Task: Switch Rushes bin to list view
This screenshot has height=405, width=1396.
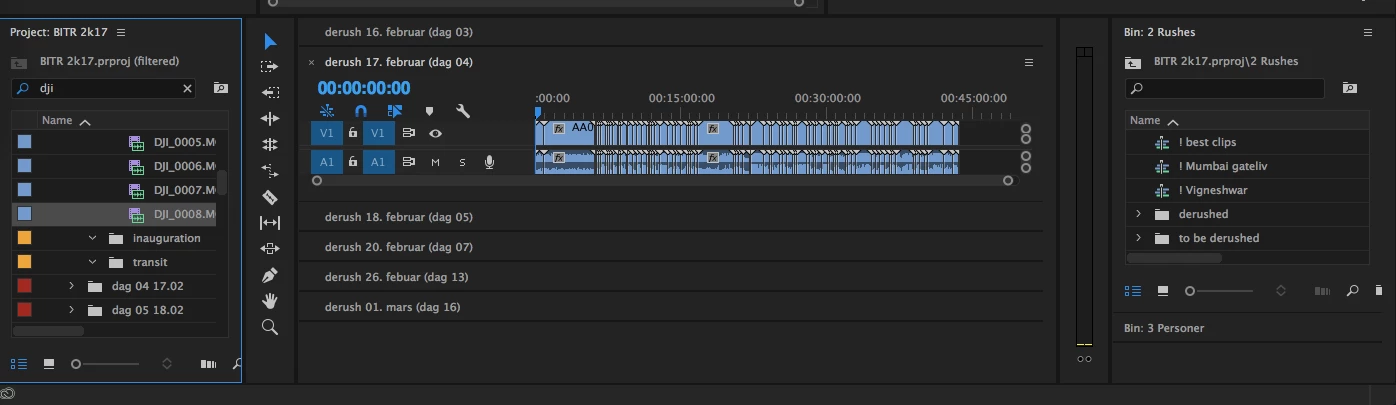Action: (1133, 291)
